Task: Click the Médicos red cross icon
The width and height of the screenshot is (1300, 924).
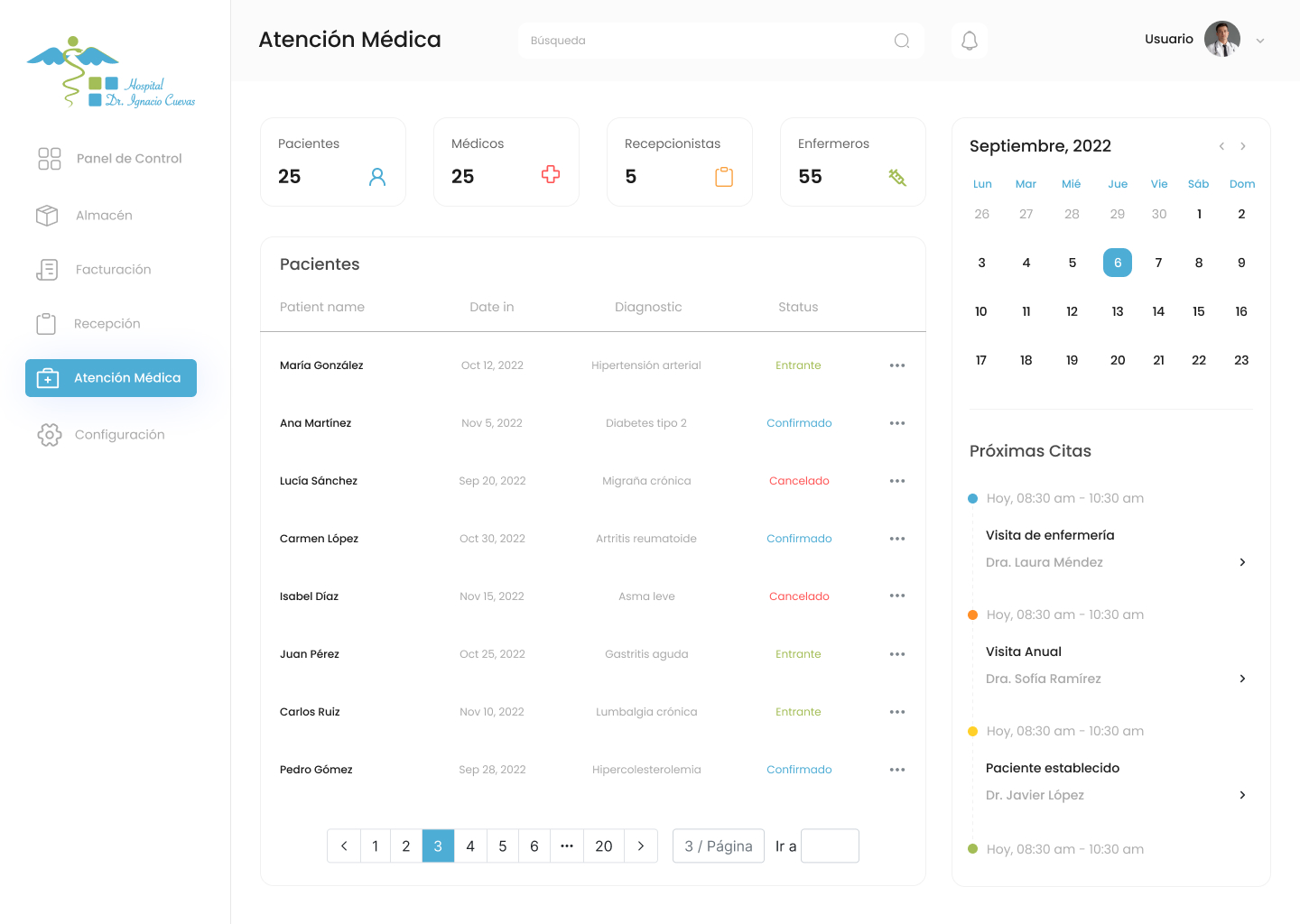Action: coord(551,175)
